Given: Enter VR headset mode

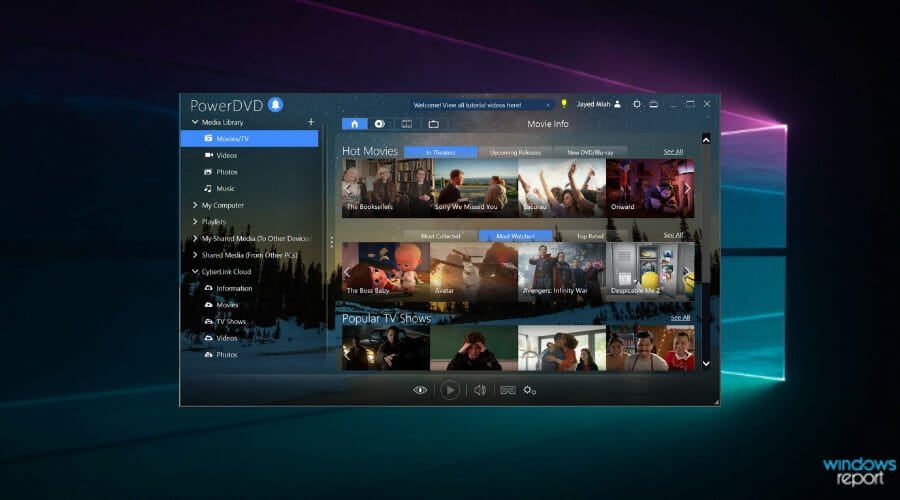Looking at the screenshot, I should pos(507,390).
